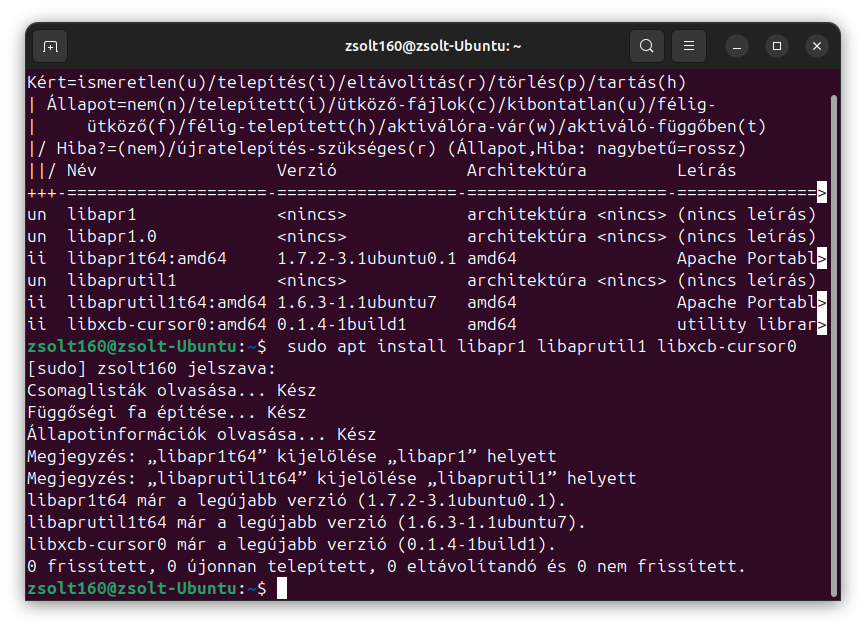Click the search magnifier icon
The image size is (866, 629).
click(647, 46)
